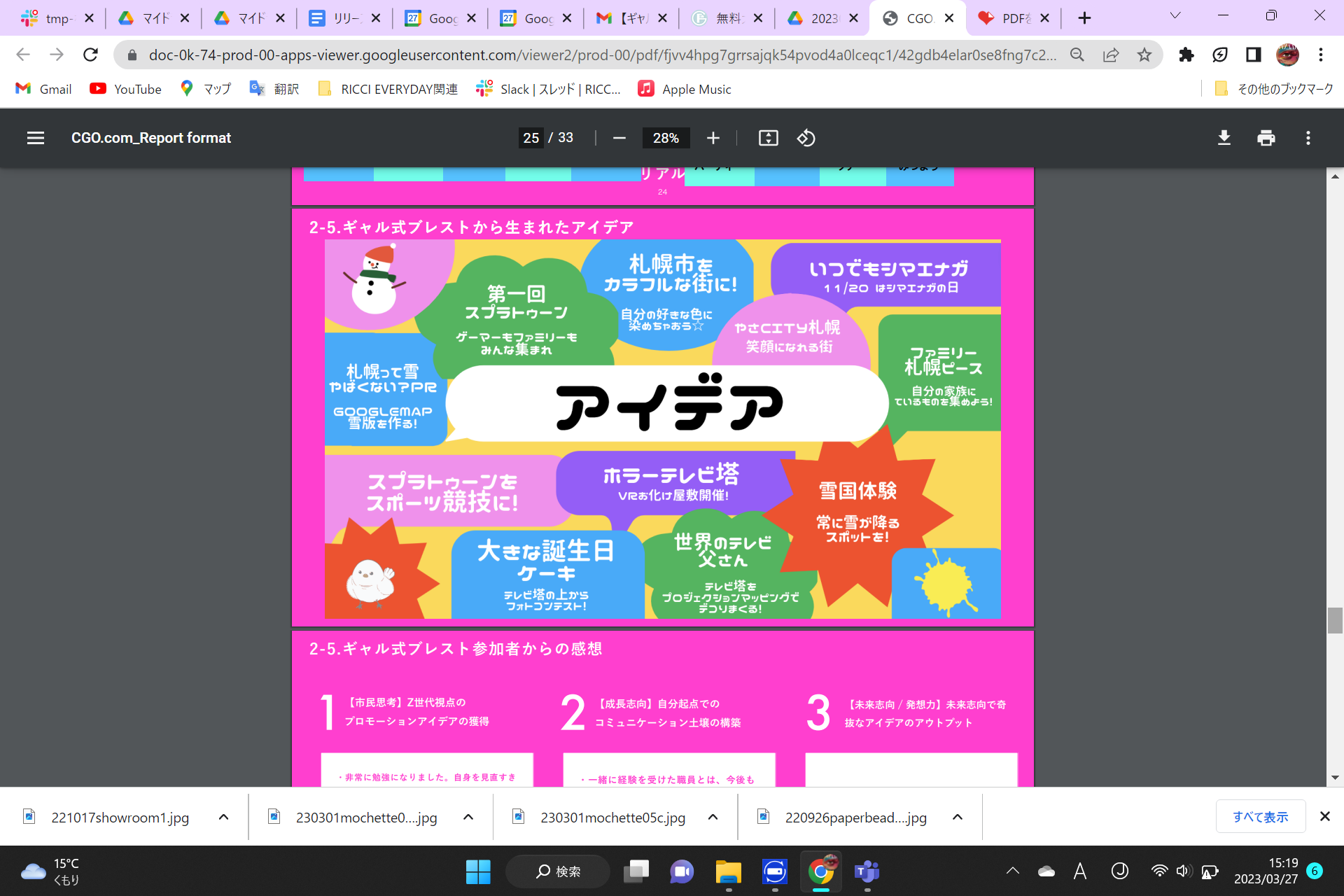Zoom out on the PDF
Viewport: 1344px width, 896px height.
[x=619, y=138]
